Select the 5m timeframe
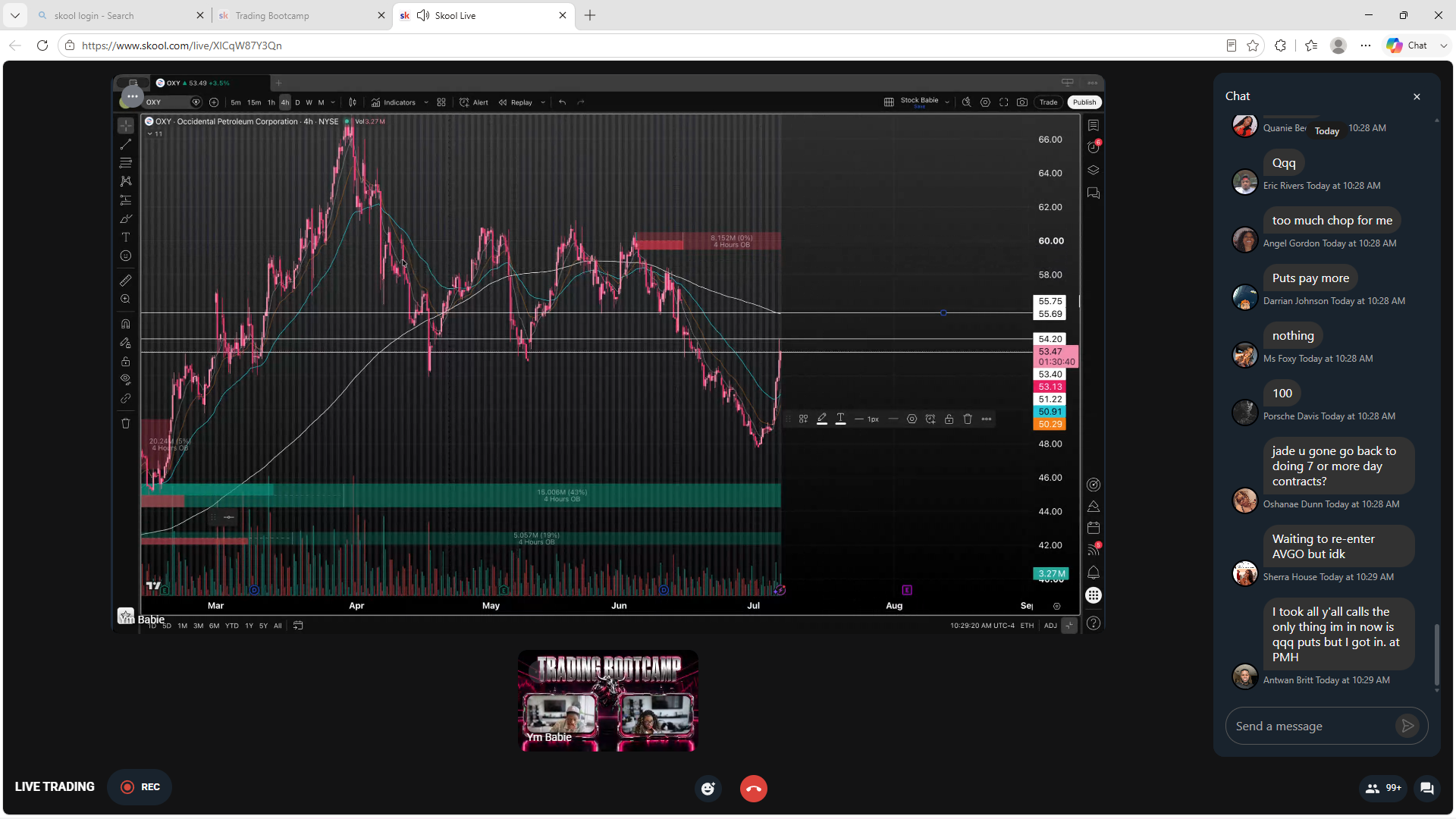This screenshot has width=1456, height=819. 236,102
